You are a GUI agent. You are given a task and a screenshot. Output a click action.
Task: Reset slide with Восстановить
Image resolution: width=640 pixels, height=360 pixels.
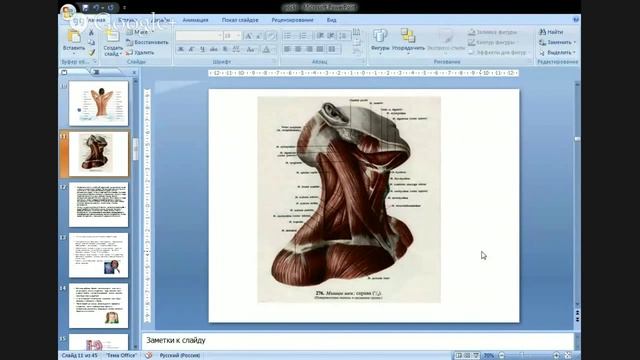tap(147, 42)
